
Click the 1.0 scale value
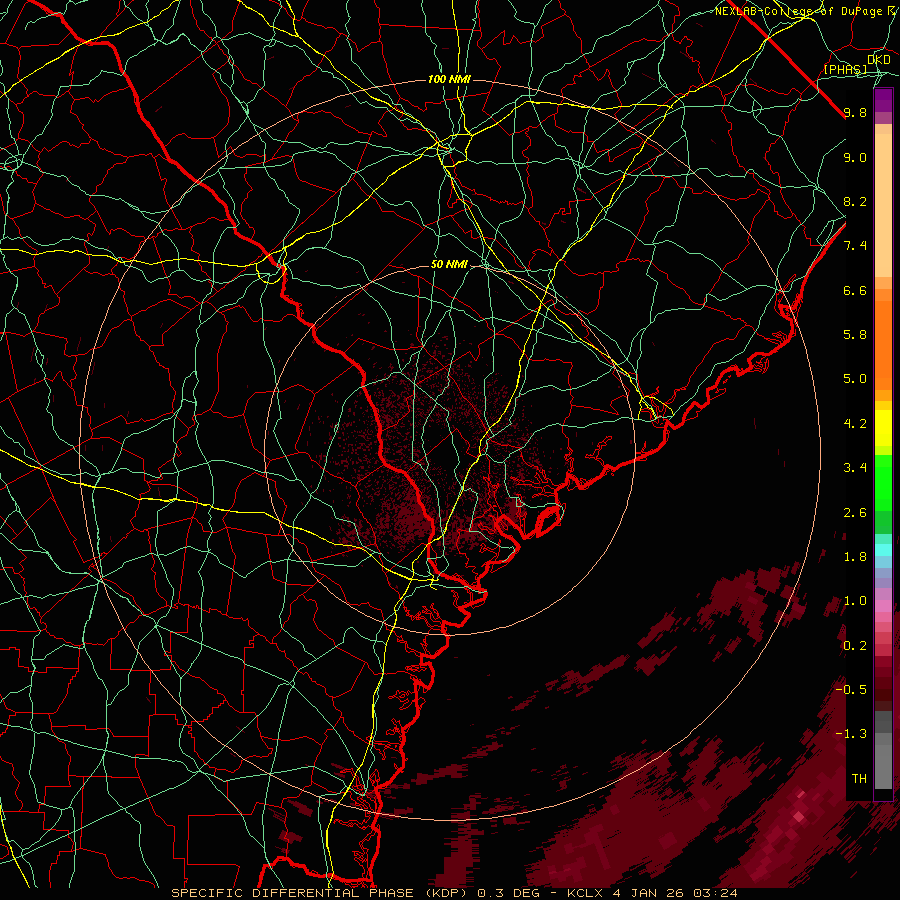(x=855, y=601)
